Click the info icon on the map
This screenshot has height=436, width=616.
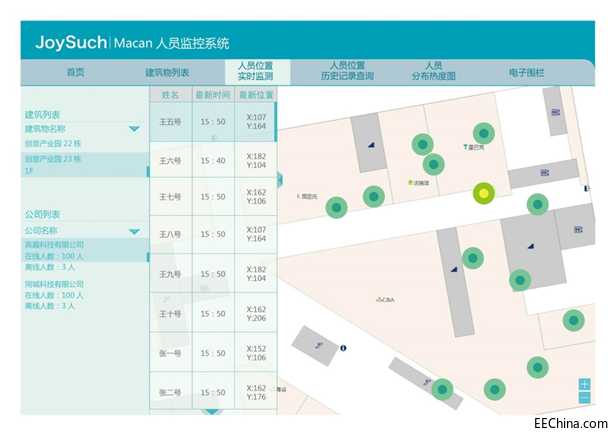pos(343,348)
